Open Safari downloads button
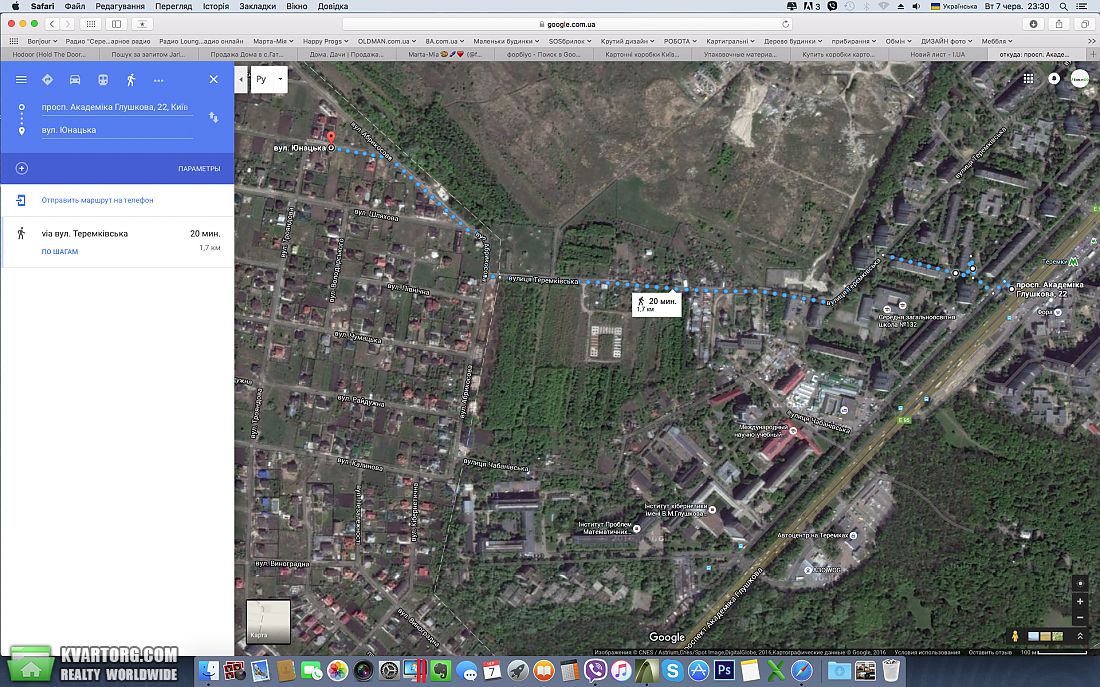Screen dimensions: 1100x687 1033,24
